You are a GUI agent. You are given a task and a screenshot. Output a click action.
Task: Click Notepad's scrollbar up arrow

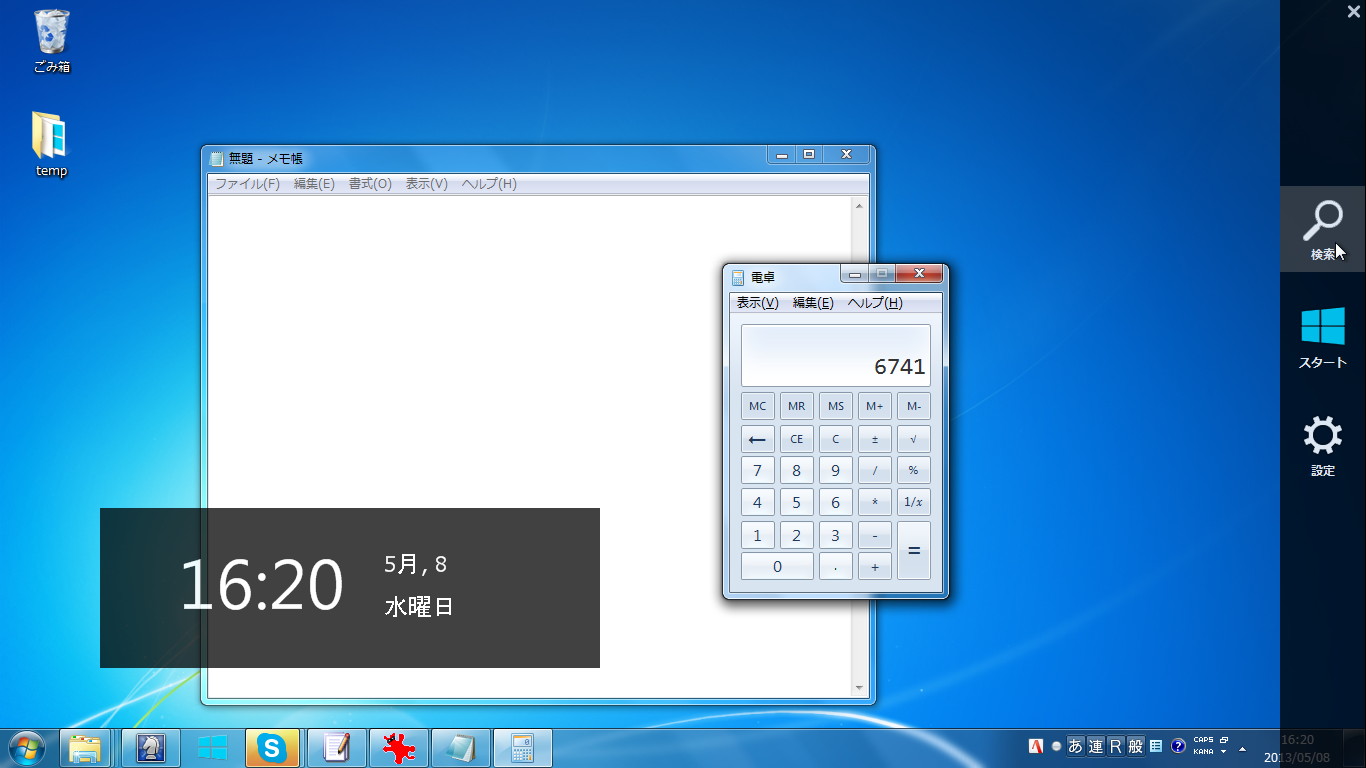[x=859, y=206]
